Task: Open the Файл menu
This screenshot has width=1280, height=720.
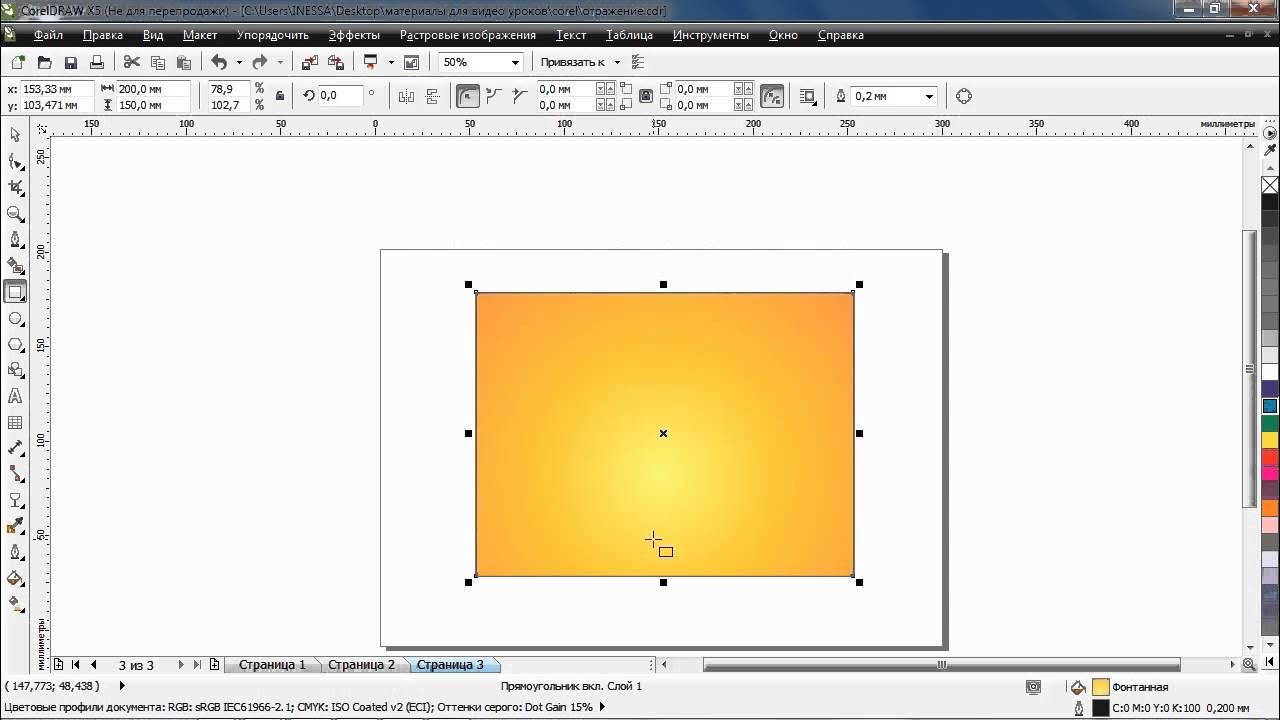Action: [48, 34]
